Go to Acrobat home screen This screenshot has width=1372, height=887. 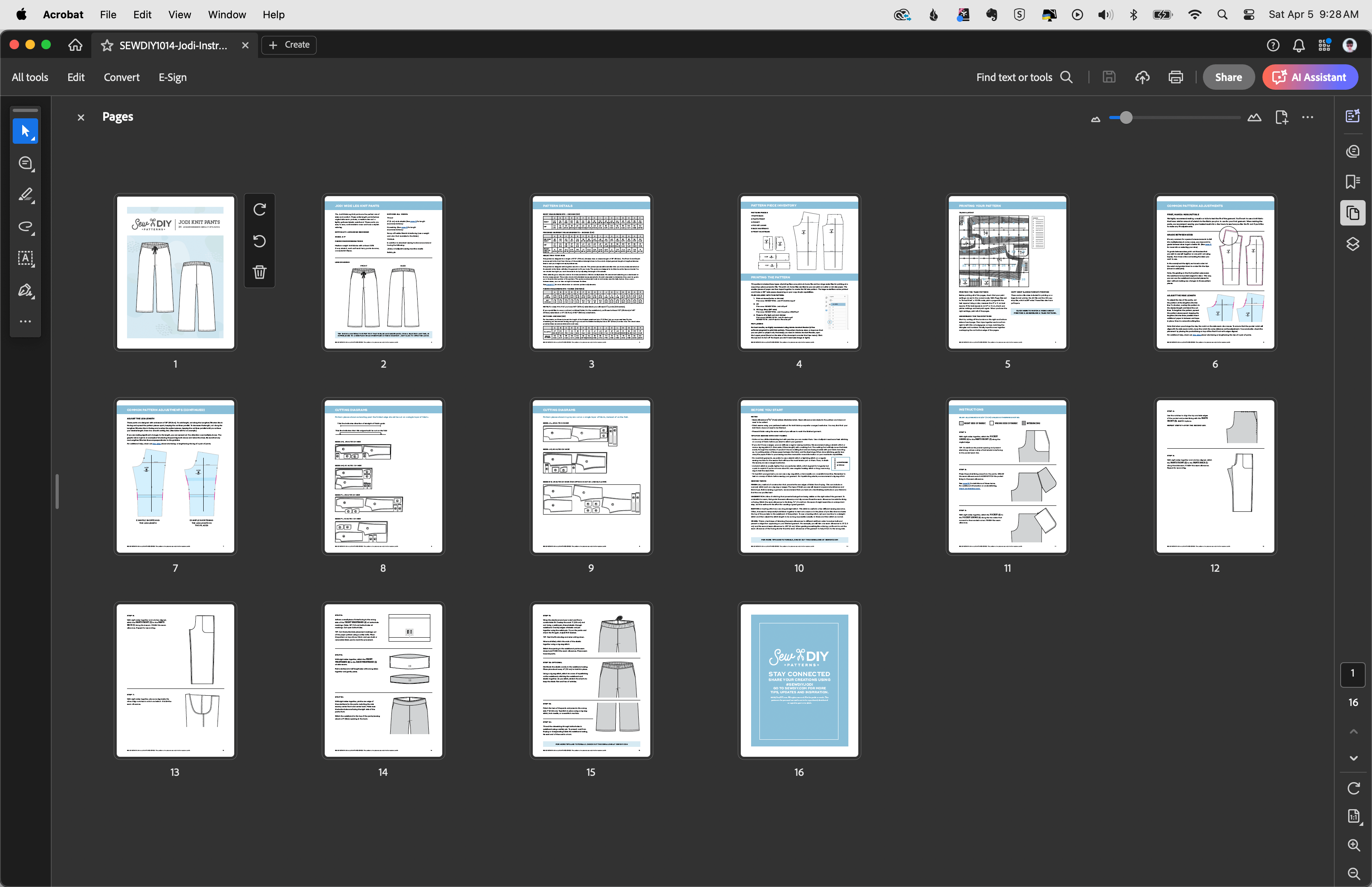(75, 45)
